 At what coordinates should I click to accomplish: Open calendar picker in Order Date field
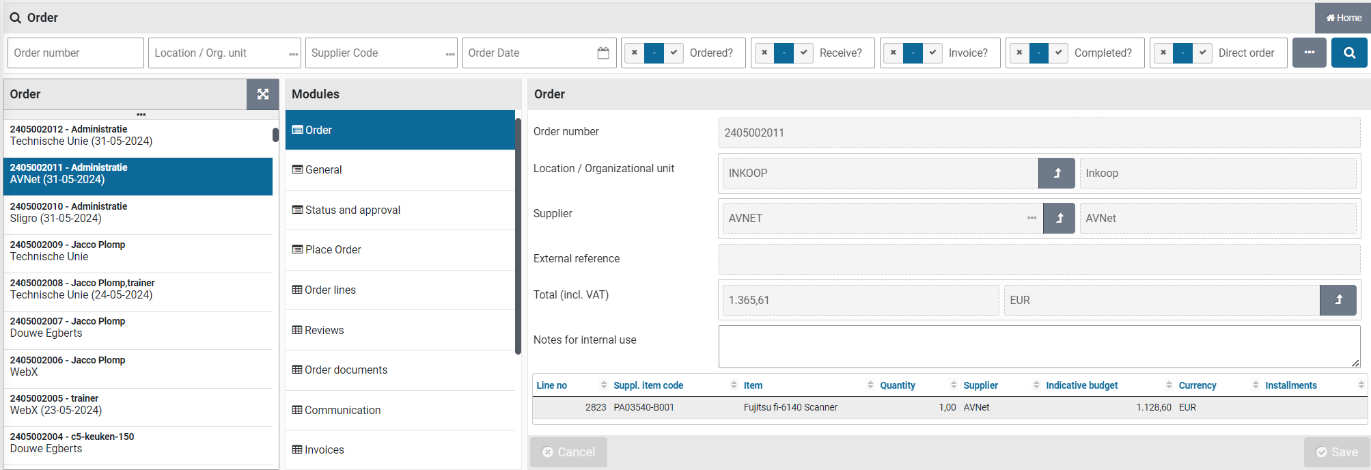(603, 53)
